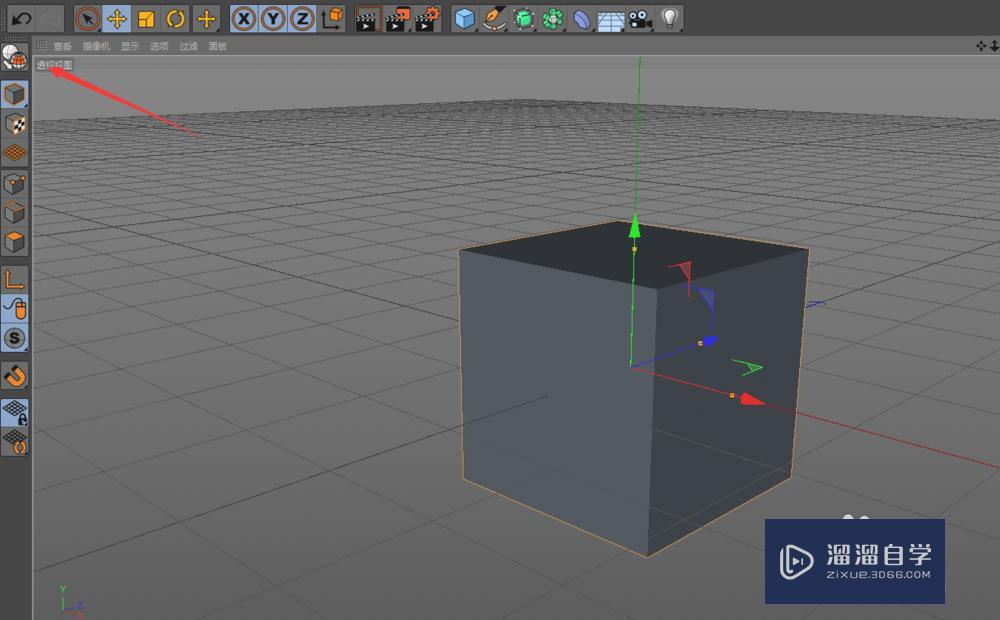Click Render View clapperboard icon
The image size is (1000, 620).
point(368,19)
